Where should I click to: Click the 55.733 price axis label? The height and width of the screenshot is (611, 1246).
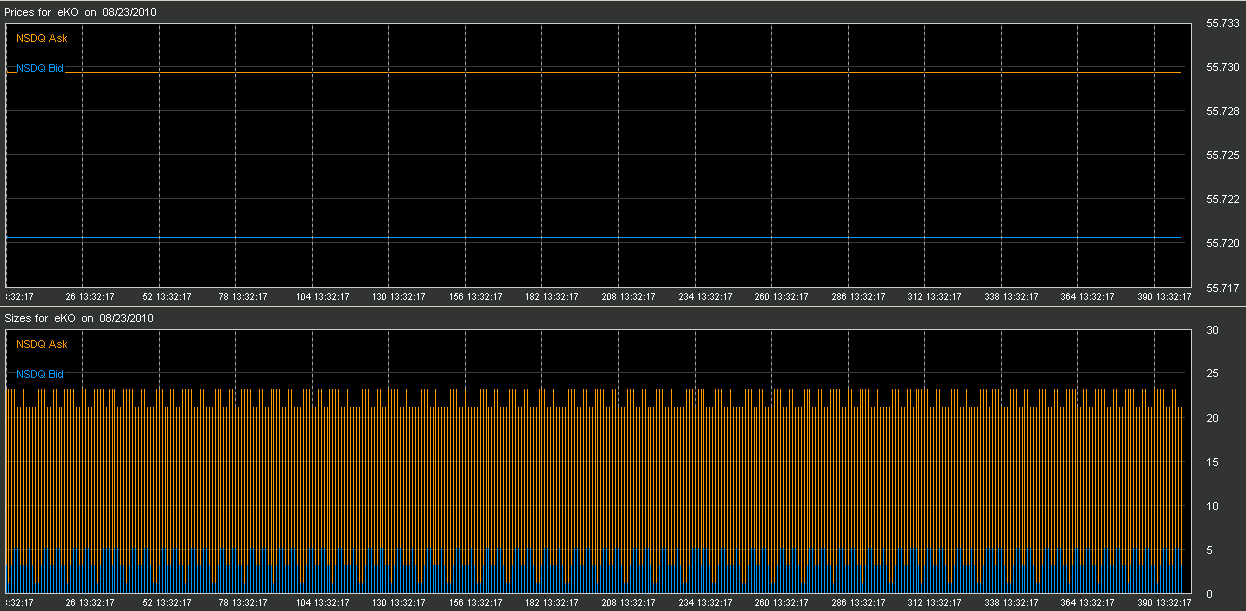pos(1224,23)
